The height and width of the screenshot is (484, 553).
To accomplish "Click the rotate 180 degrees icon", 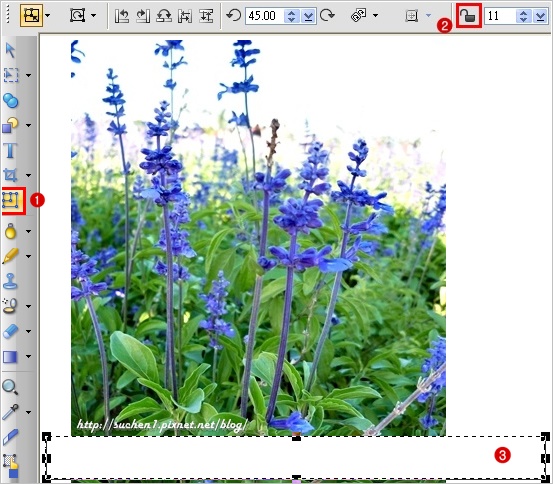I will 164,16.
